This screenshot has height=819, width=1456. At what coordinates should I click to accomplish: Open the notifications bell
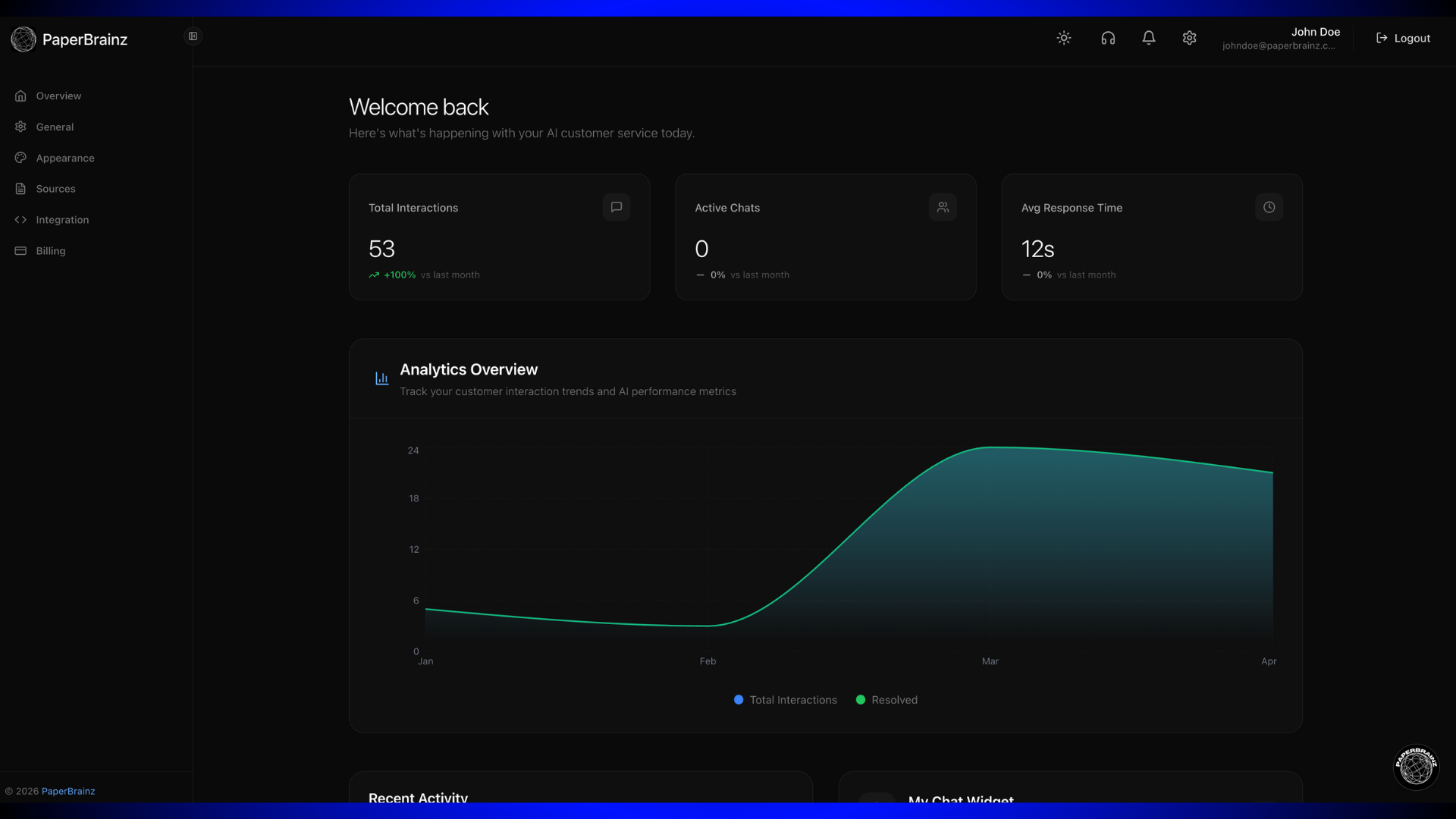pos(1148,37)
